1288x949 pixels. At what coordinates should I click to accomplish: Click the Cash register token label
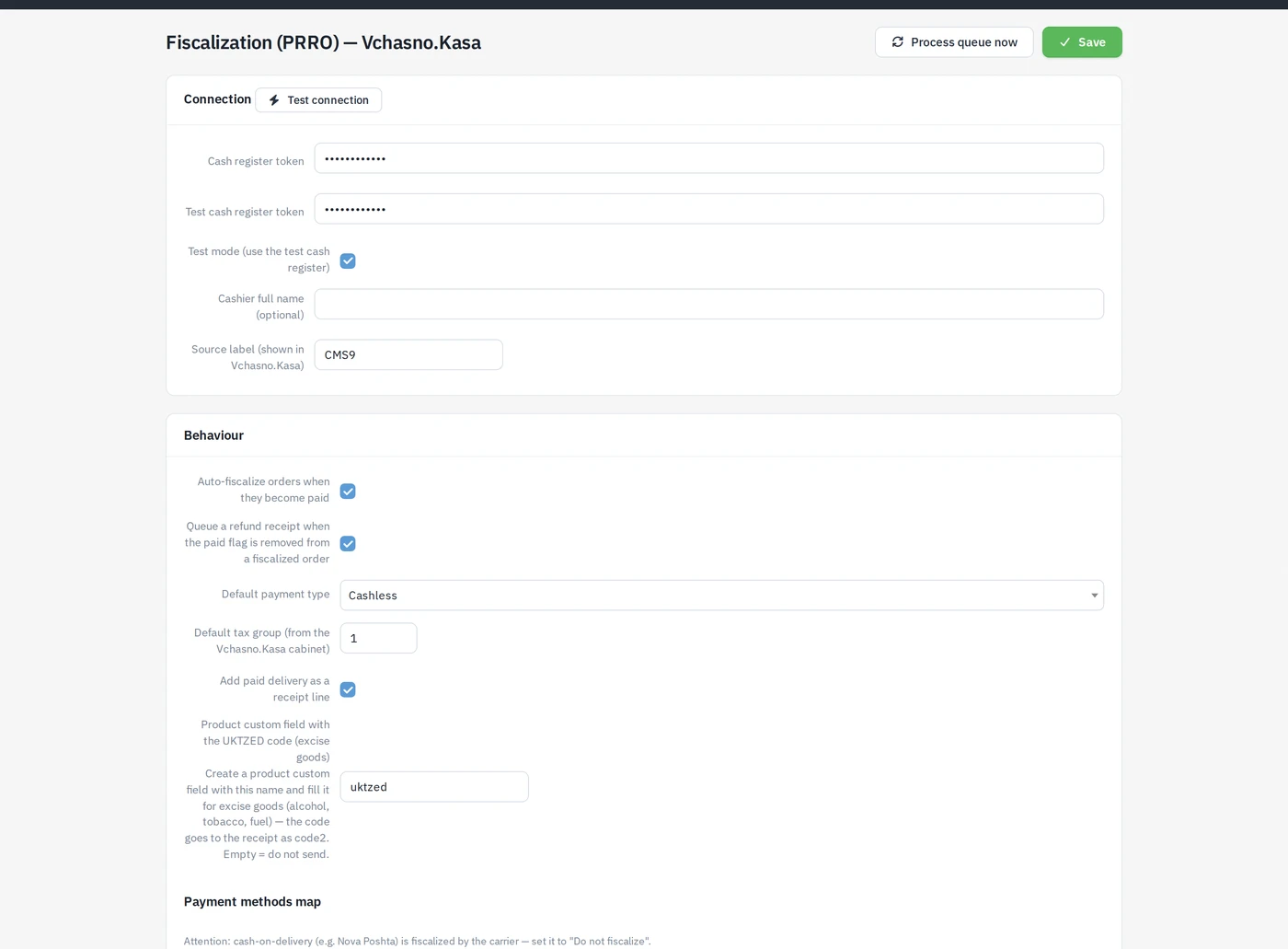(x=256, y=161)
